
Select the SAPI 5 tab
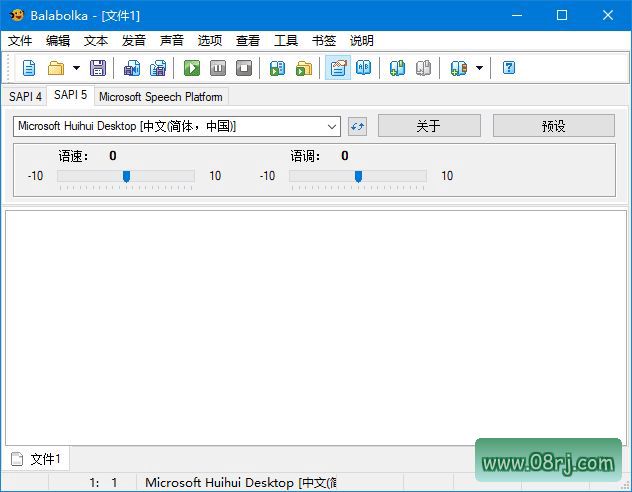pos(71,95)
